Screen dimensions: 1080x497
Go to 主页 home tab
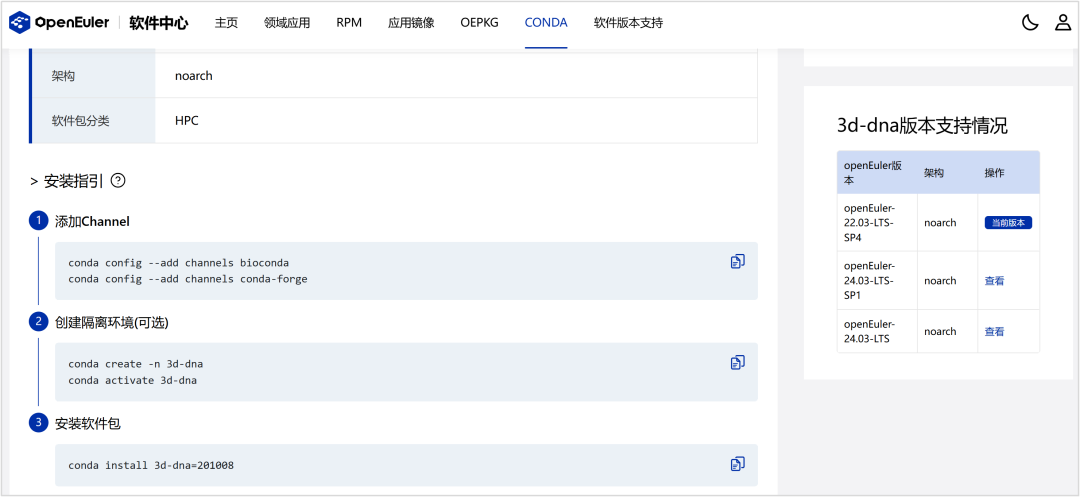coord(227,23)
